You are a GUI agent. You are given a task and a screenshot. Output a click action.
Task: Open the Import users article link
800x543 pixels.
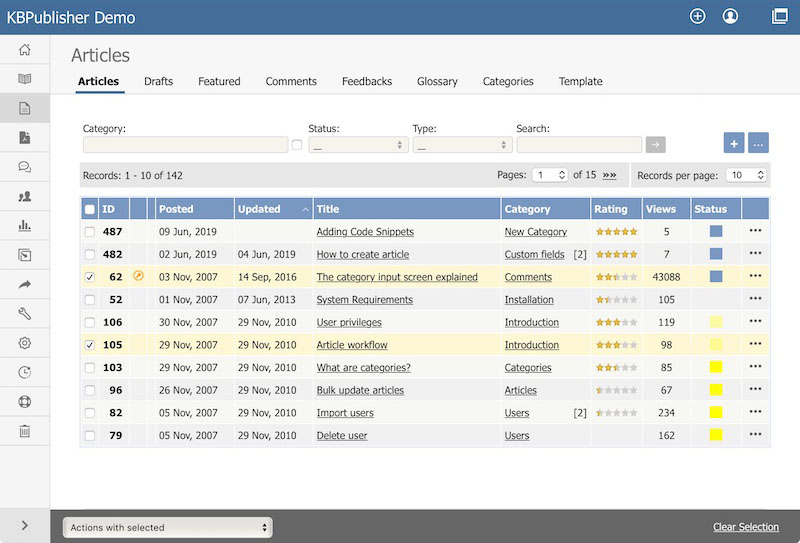[x=345, y=413]
